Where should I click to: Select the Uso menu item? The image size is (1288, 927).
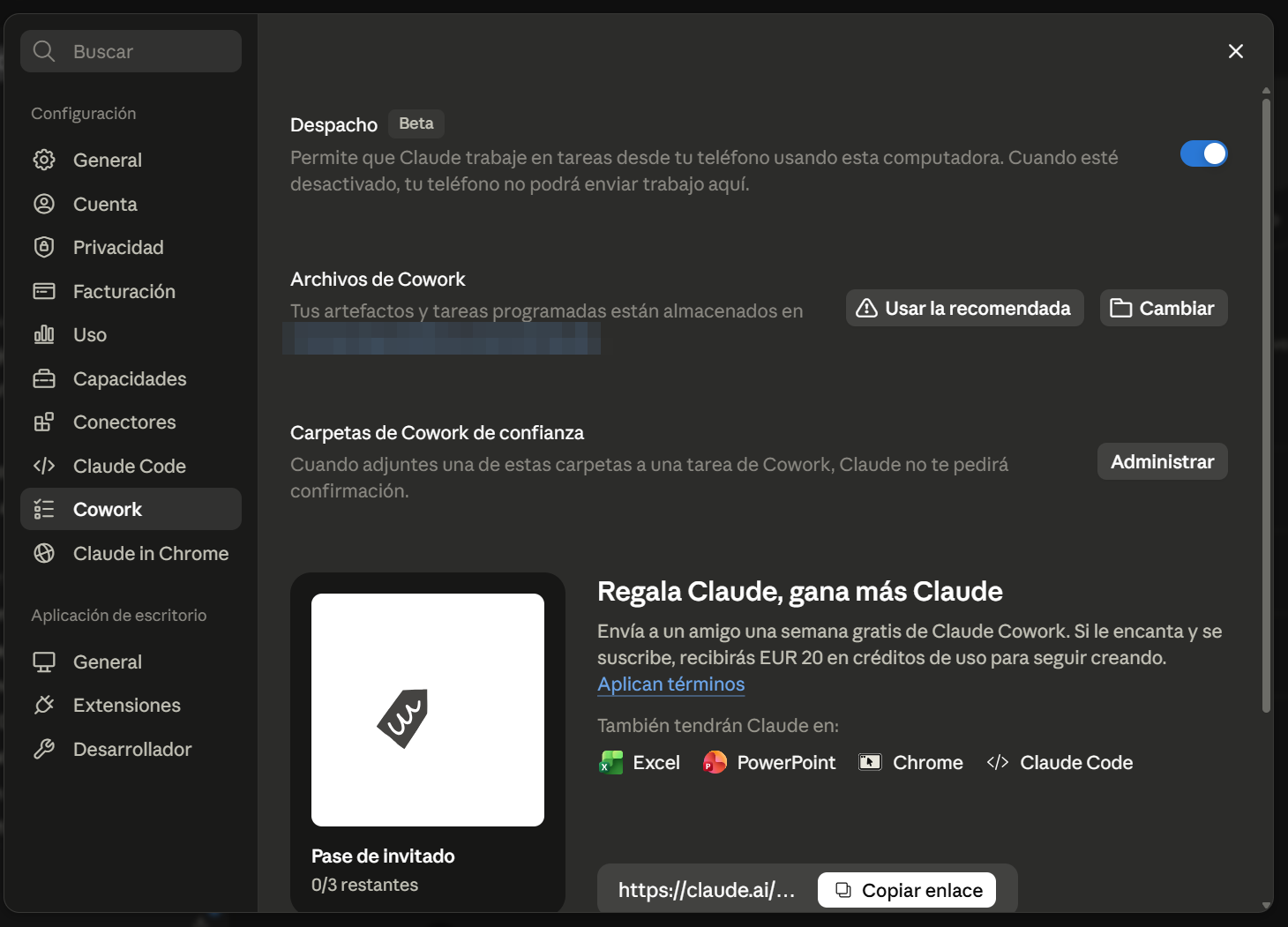pyautogui.click(x=131, y=334)
